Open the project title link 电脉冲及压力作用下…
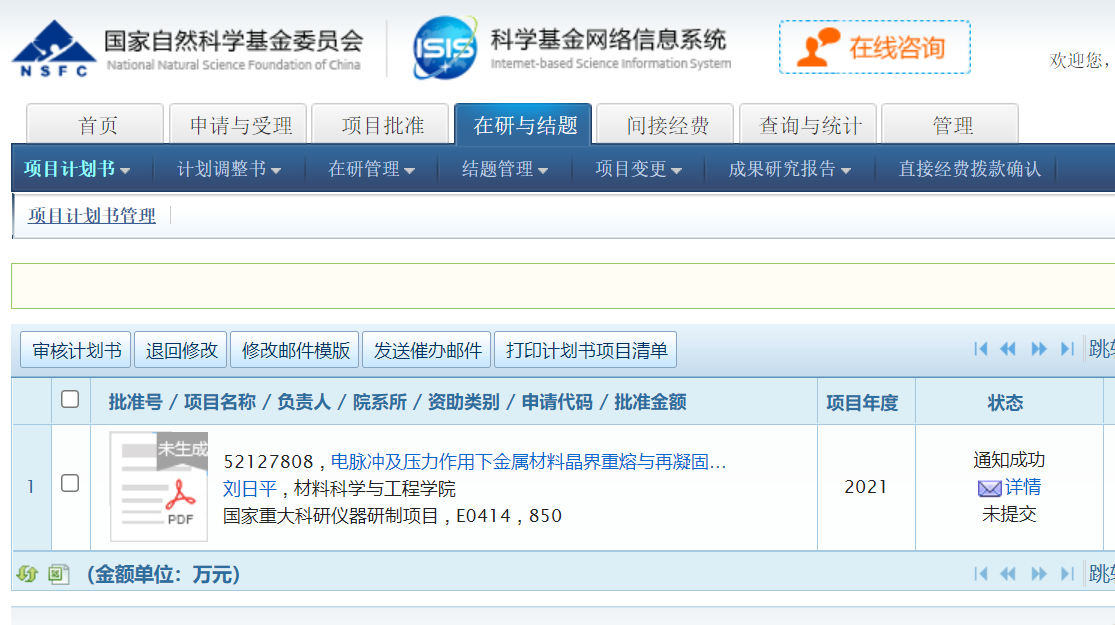1115x625 pixels. [x=528, y=462]
